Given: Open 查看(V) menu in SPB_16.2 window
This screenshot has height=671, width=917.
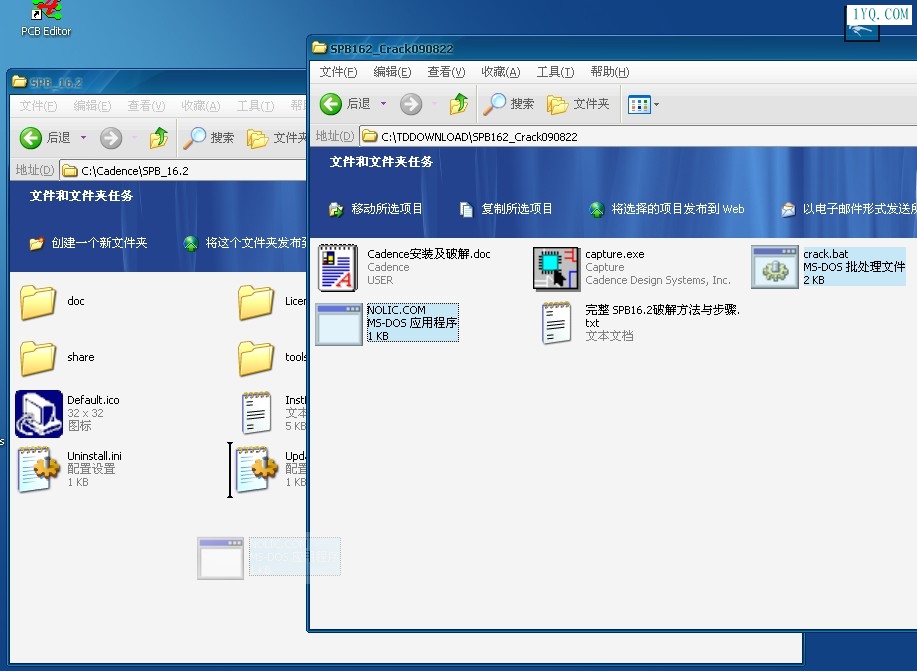Looking at the screenshot, I should pyautogui.click(x=146, y=106).
